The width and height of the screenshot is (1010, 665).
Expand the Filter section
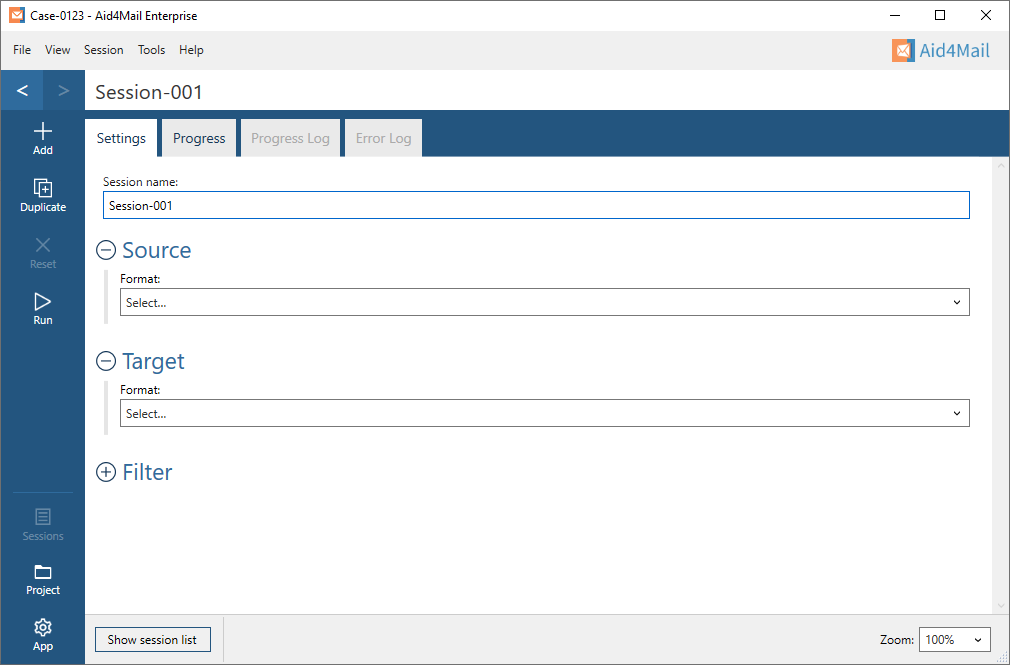106,471
